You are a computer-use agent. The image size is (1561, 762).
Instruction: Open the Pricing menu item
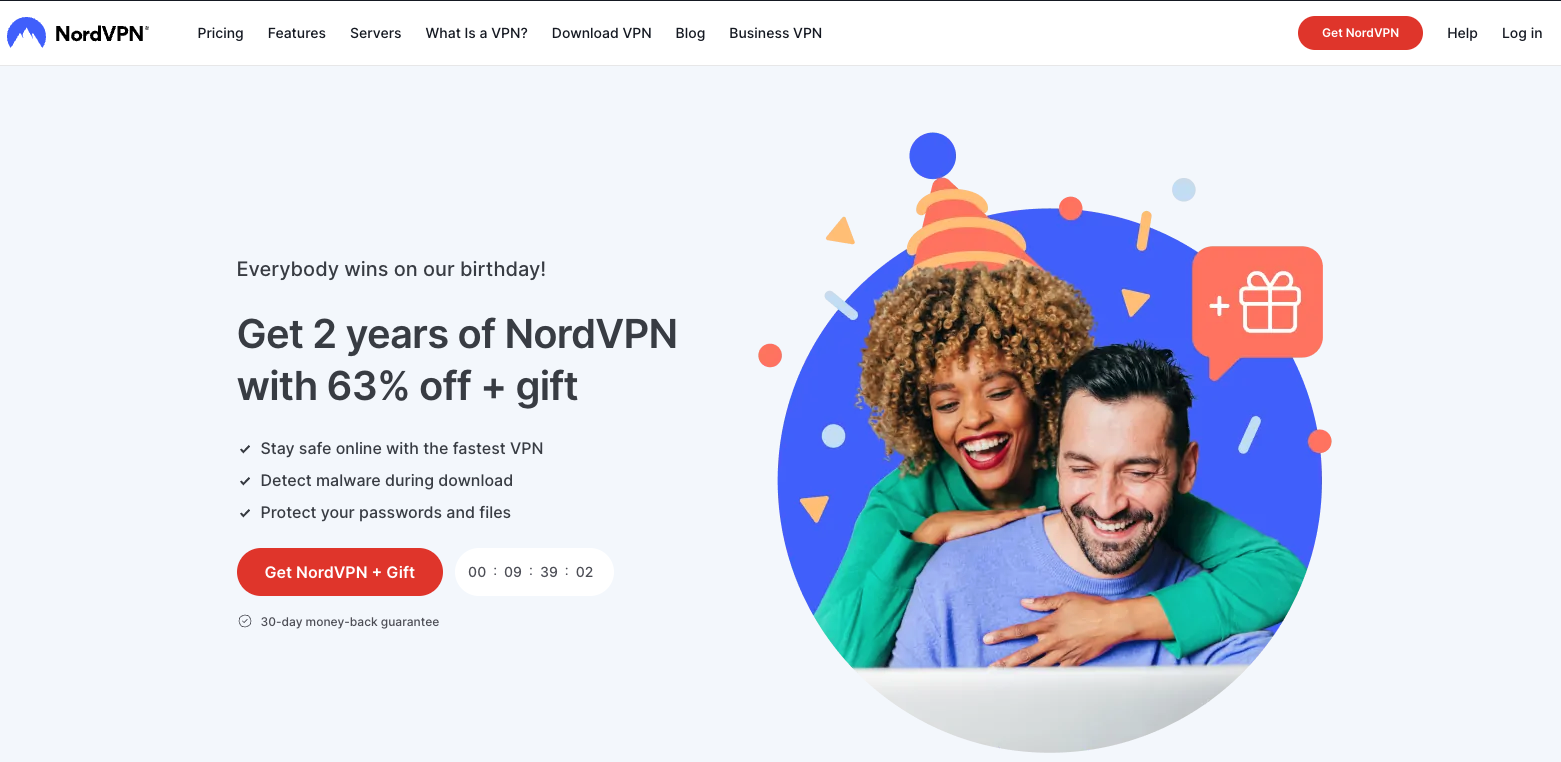(220, 33)
